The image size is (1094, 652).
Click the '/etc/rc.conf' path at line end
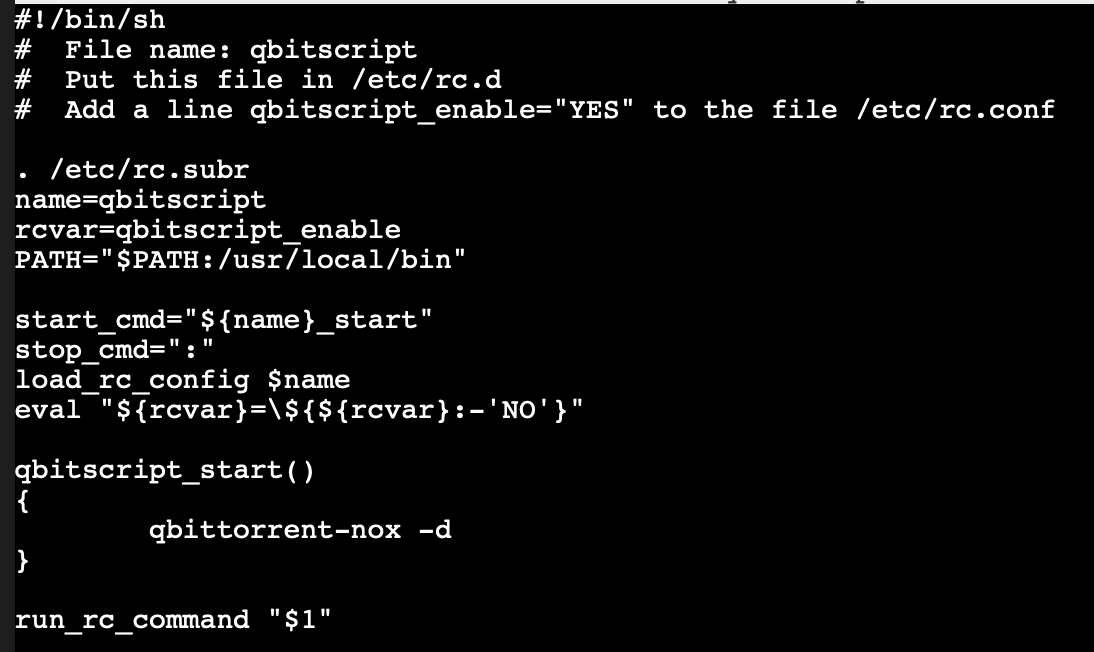click(956, 110)
